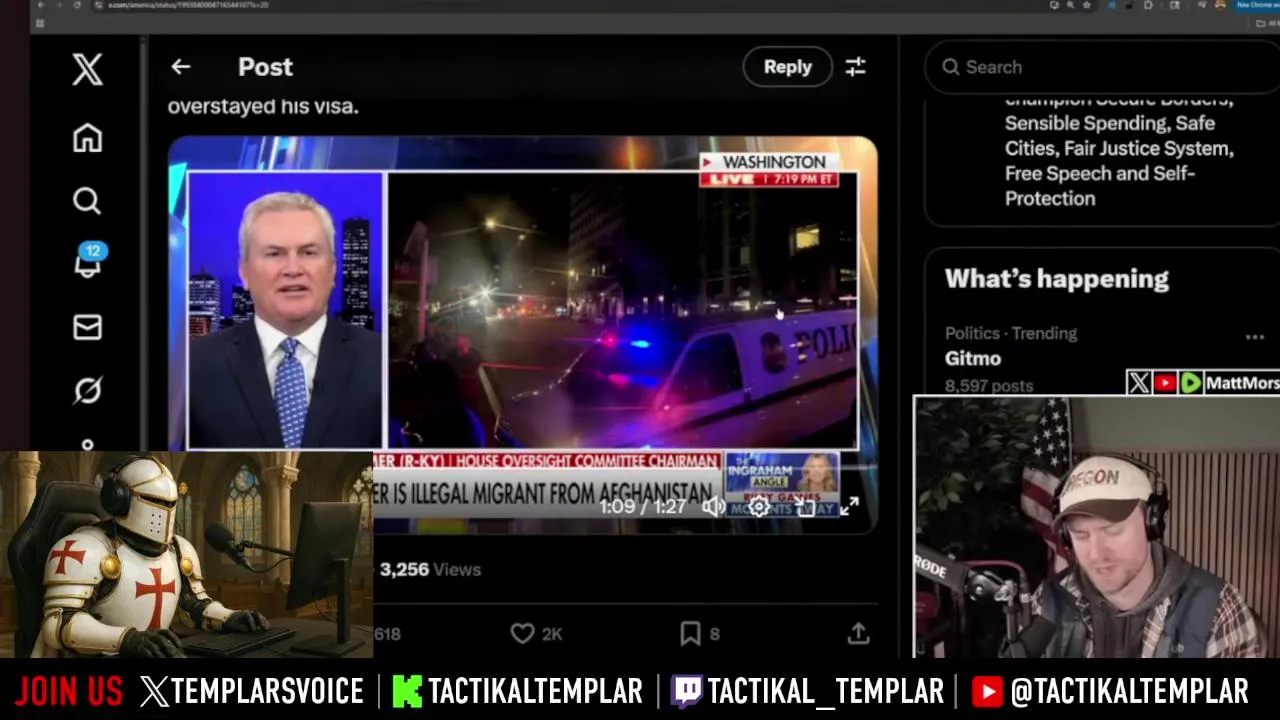Click the 8,597 posts text

(x=989, y=385)
